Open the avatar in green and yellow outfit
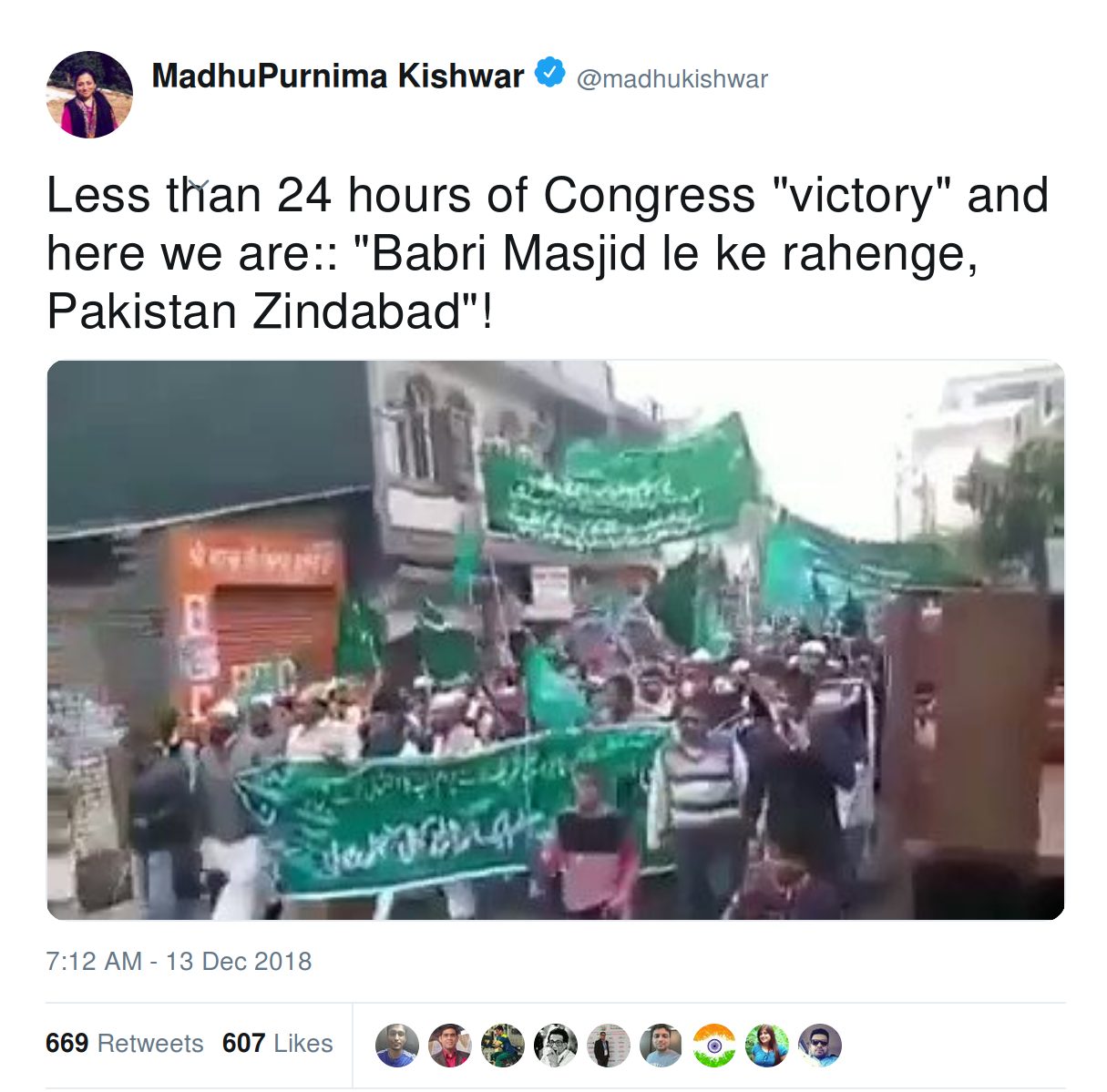The height and width of the screenshot is (1092, 1107). 503,1046
